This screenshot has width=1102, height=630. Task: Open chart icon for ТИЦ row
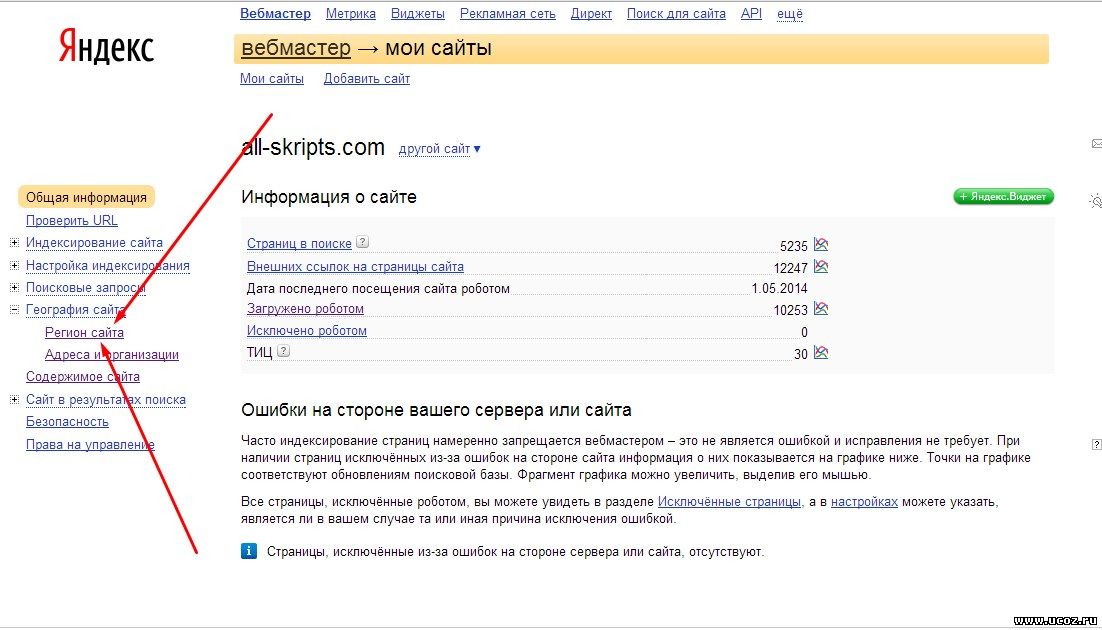[821, 352]
